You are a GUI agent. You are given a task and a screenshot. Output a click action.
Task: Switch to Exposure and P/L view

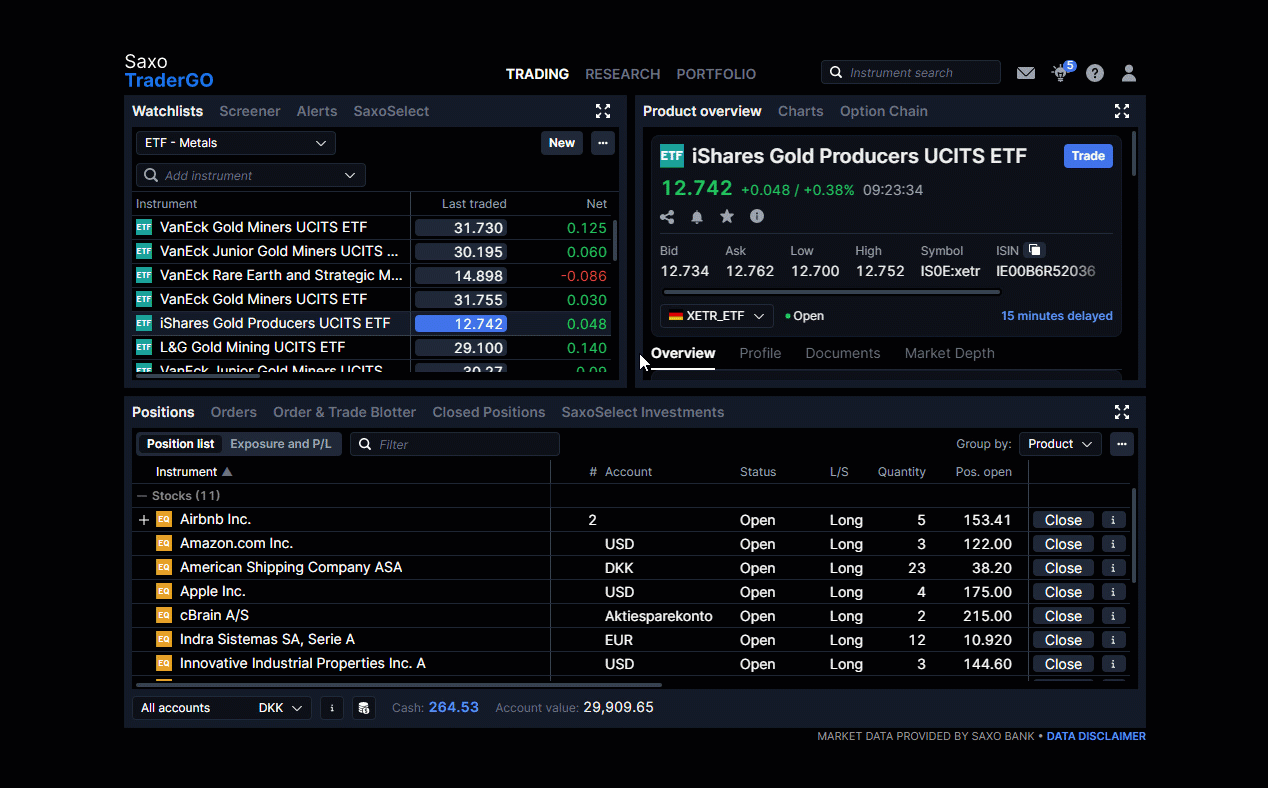281,443
